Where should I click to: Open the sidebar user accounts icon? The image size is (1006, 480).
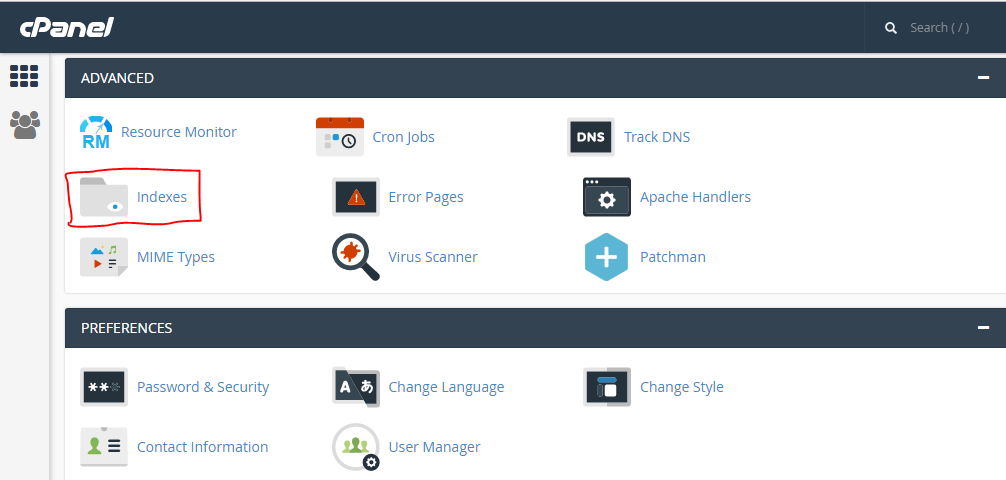pos(25,124)
